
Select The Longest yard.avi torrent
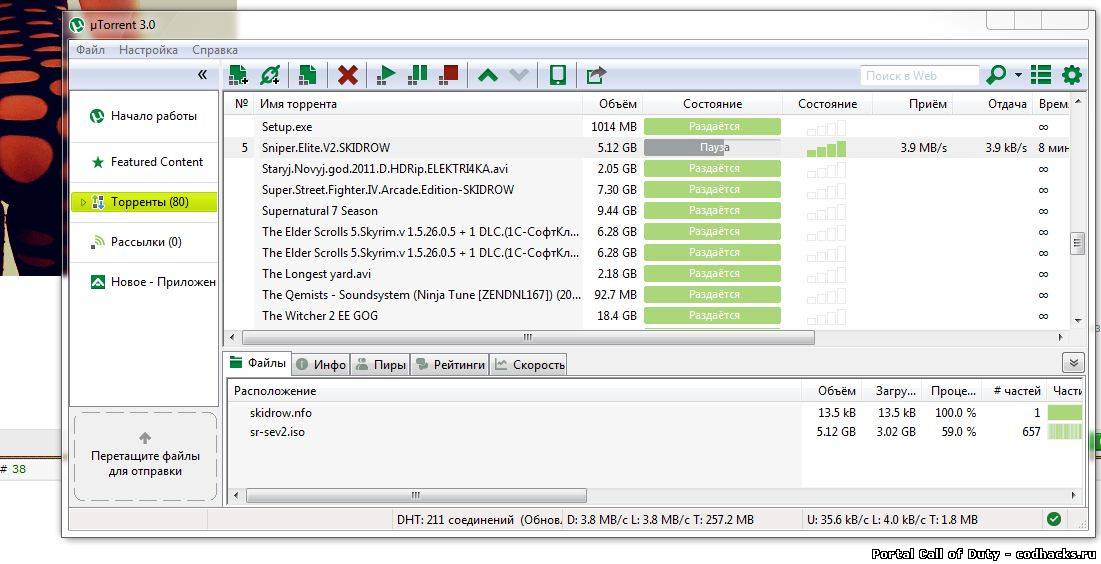coord(646,274)
